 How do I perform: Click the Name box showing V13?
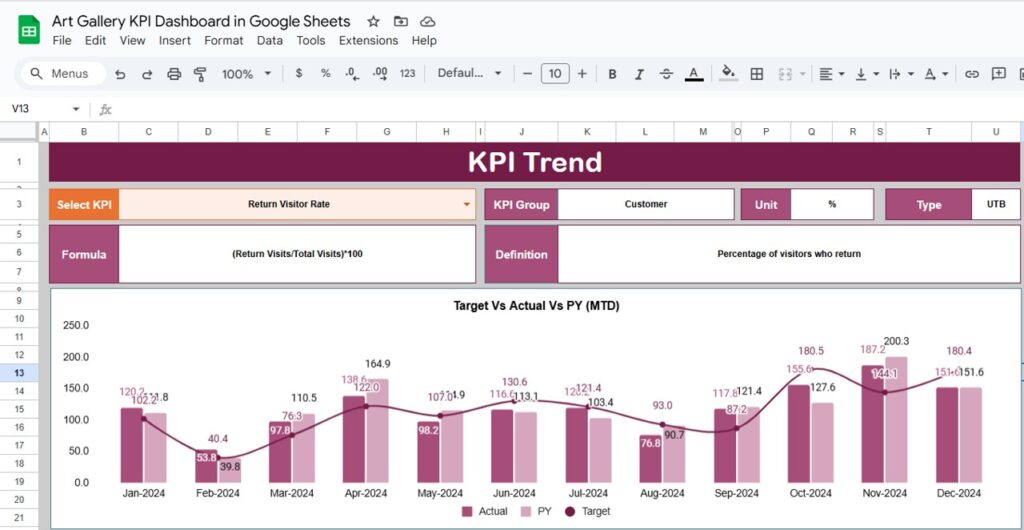[39, 109]
